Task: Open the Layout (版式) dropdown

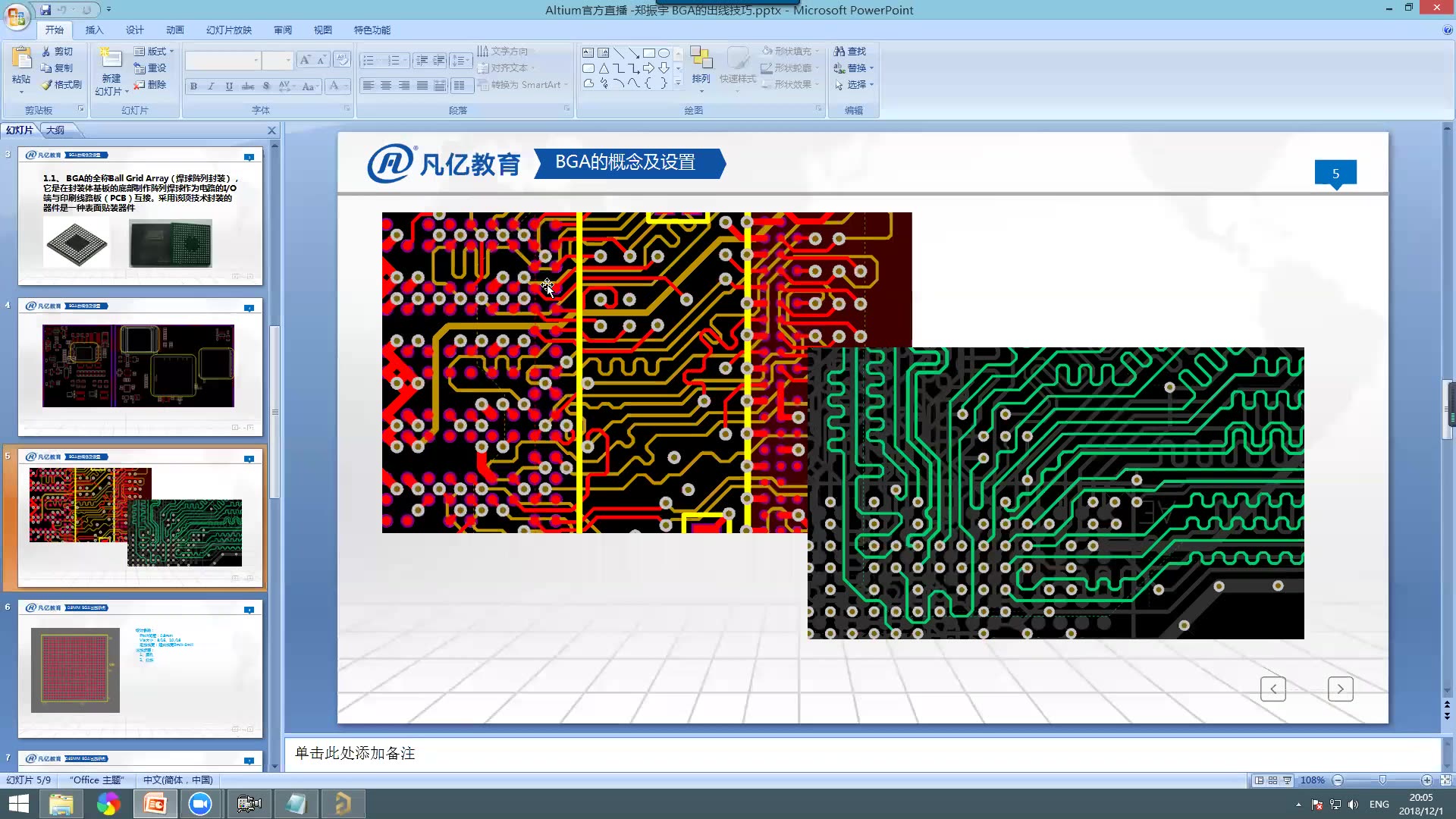Action: click(x=154, y=52)
